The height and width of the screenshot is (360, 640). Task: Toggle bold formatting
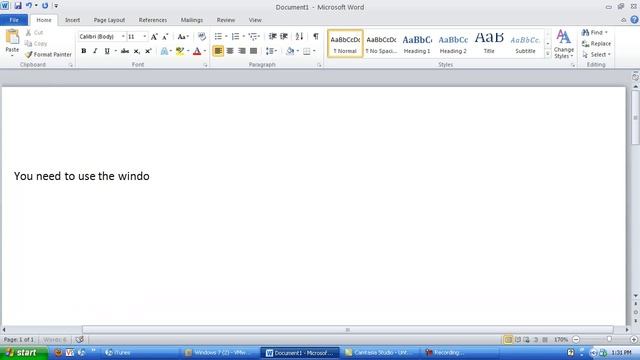(84, 51)
